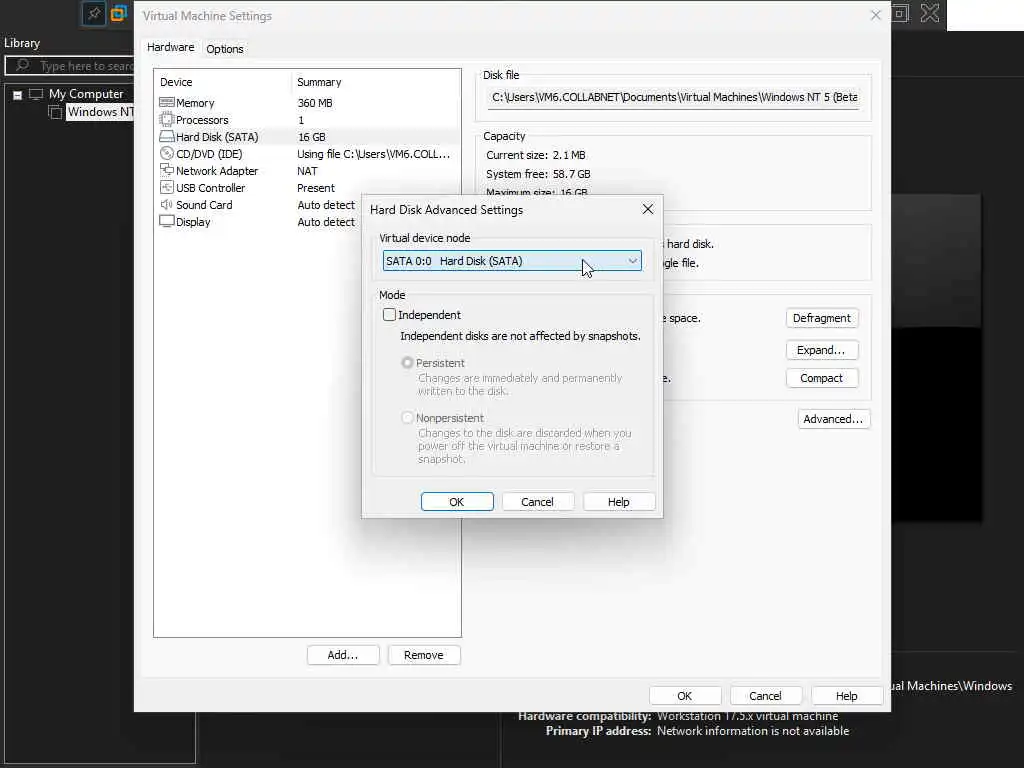Confirm Advanced Settings dialog with OK
The height and width of the screenshot is (768, 1024).
point(457,502)
